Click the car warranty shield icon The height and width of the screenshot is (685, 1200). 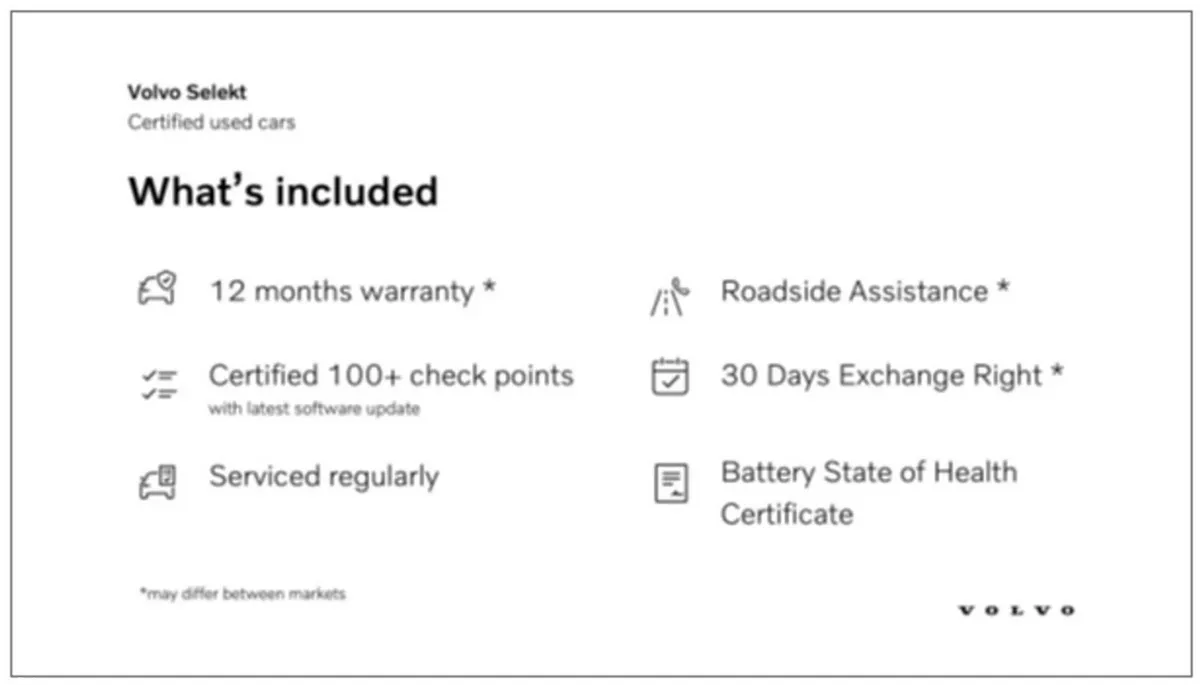(x=157, y=290)
